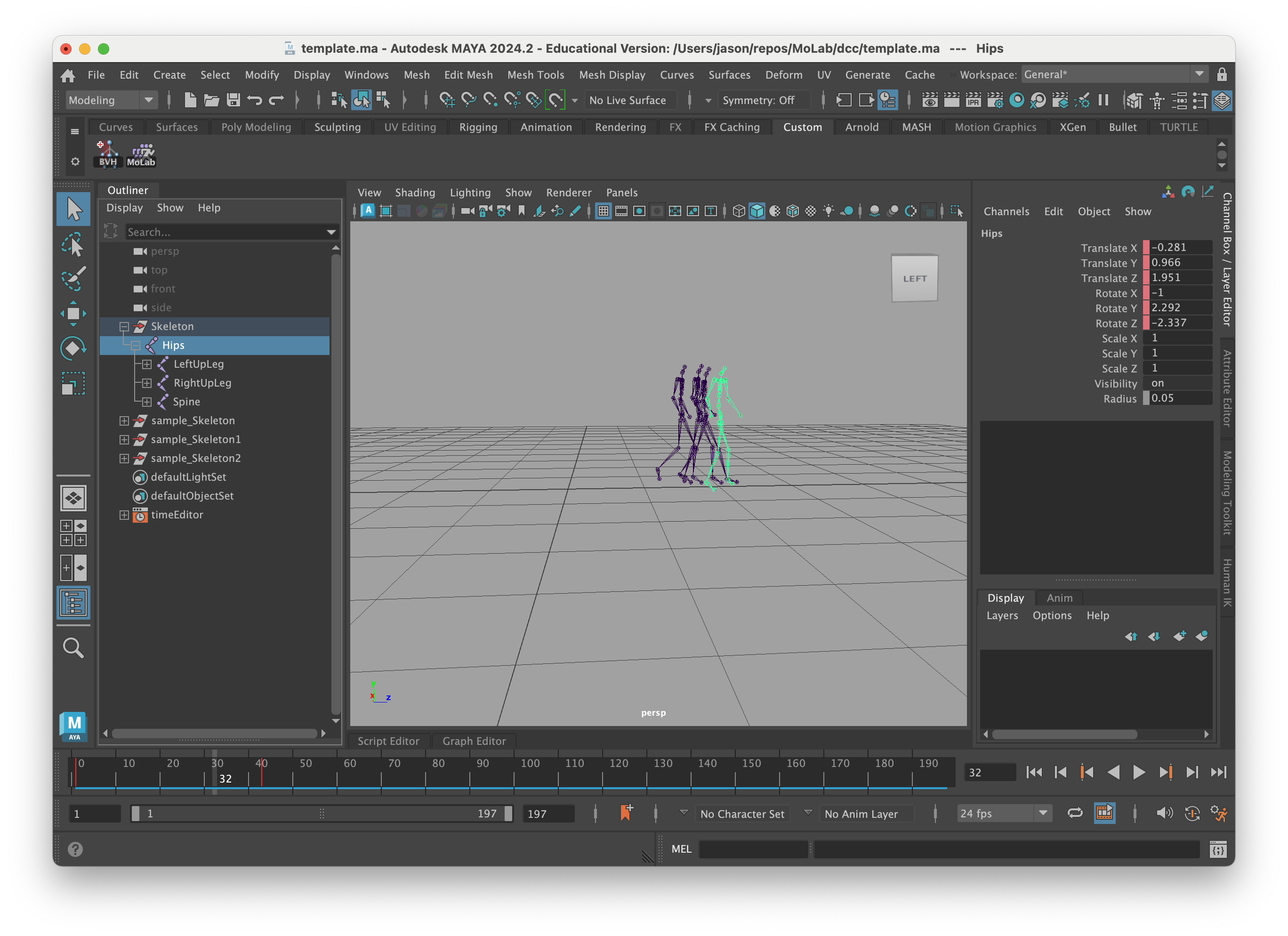Open the Graph Editor tab
Image resolution: width=1288 pixels, height=936 pixels.
tap(474, 741)
